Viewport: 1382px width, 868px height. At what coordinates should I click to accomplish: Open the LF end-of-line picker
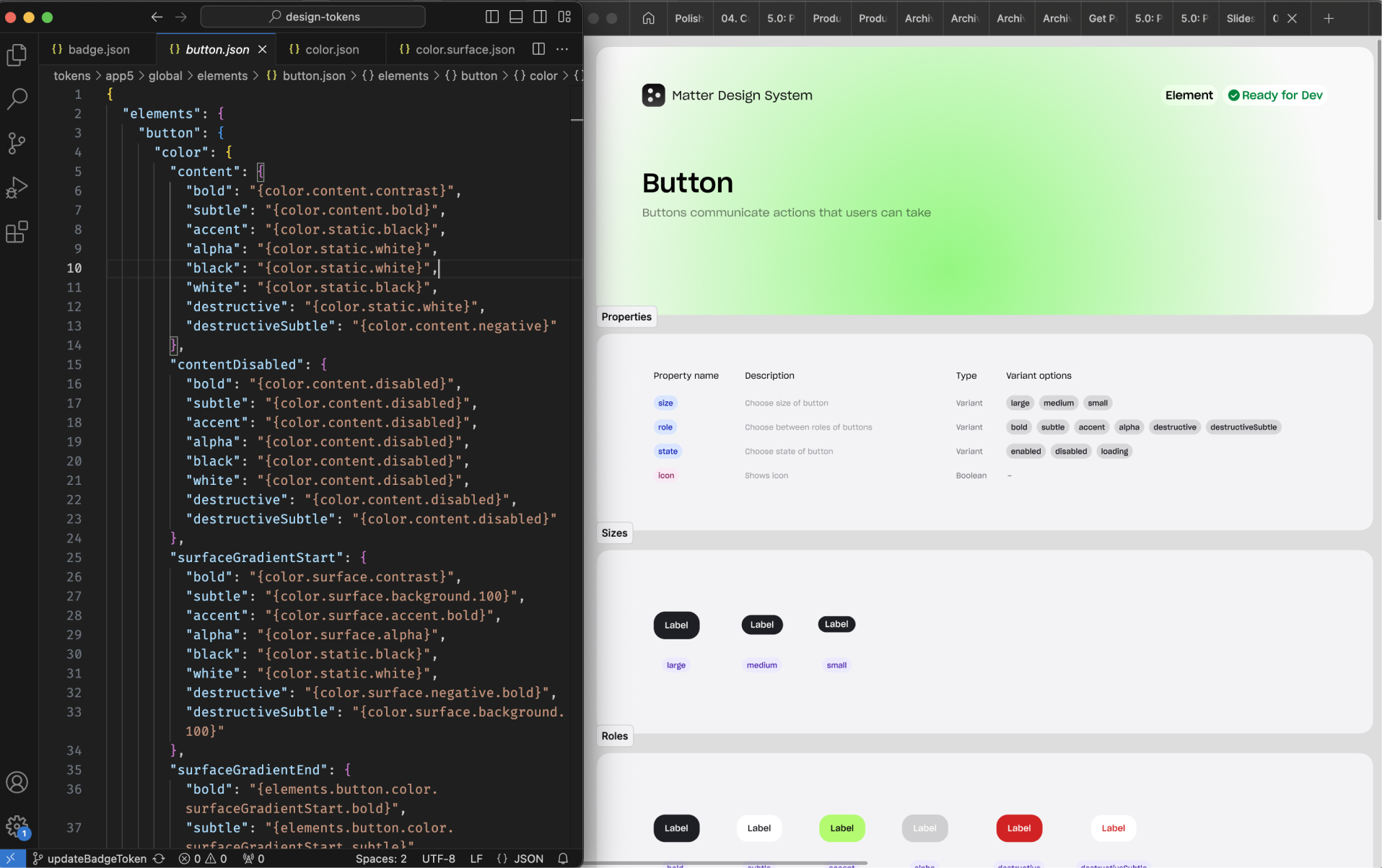point(476,859)
